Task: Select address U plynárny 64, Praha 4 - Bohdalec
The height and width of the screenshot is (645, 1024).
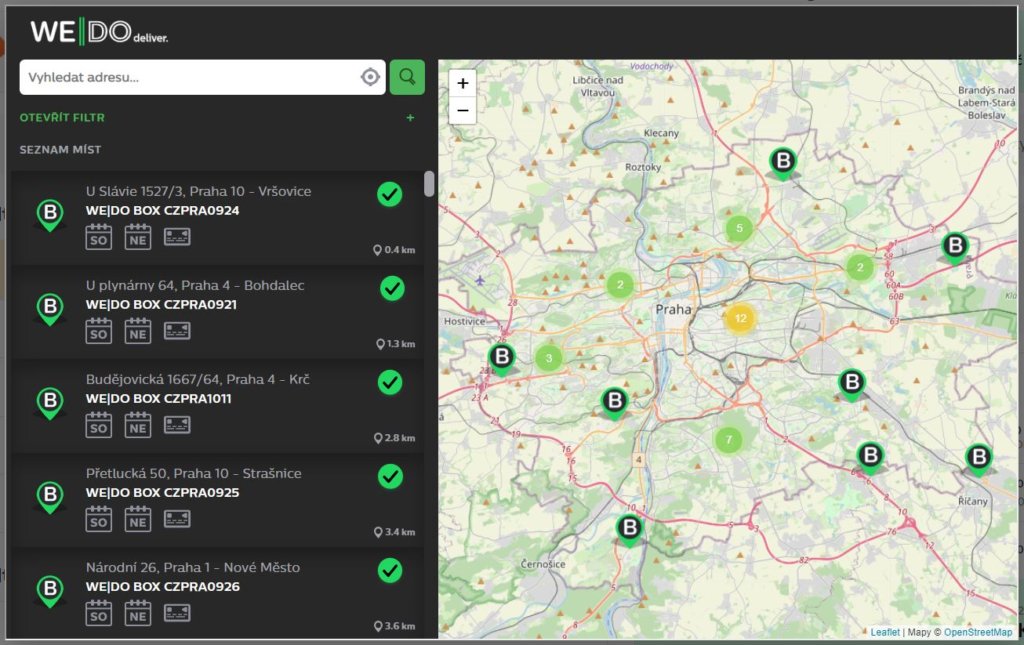Action: click(x=195, y=285)
